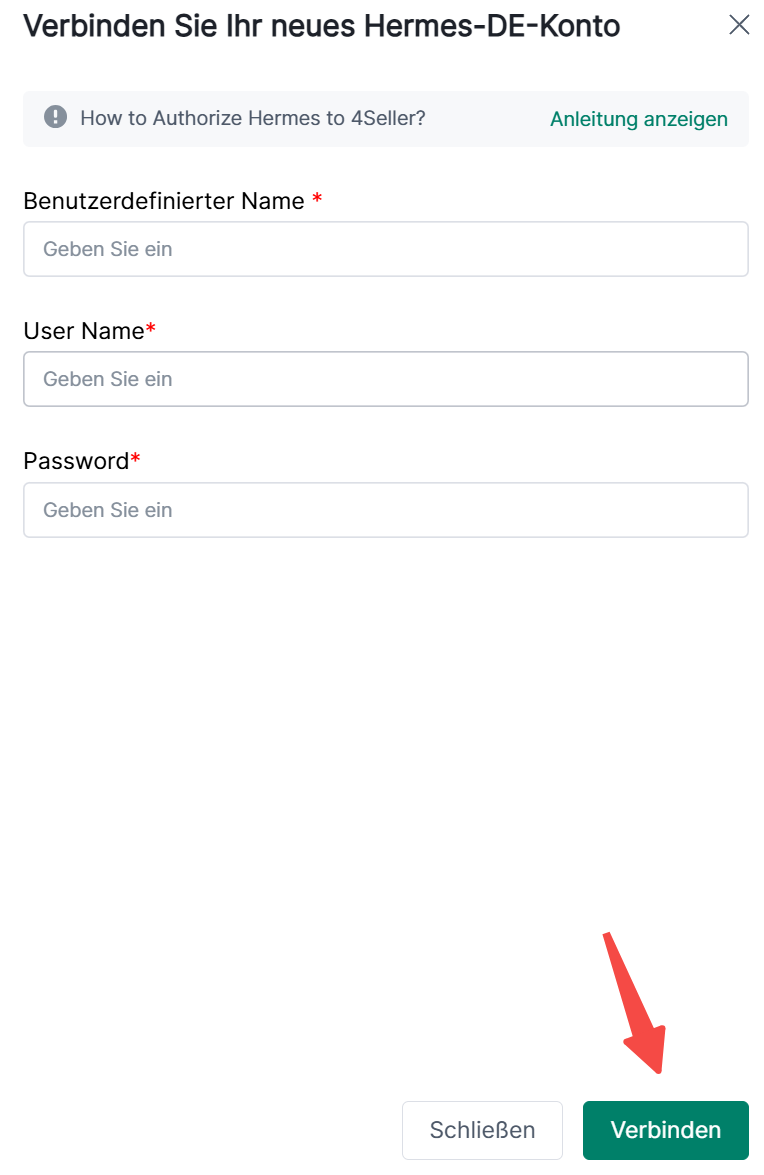This screenshot has width=764, height=1175.
Task: Open the Anleitung anzeigen link
Action: click(x=638, y=119)
